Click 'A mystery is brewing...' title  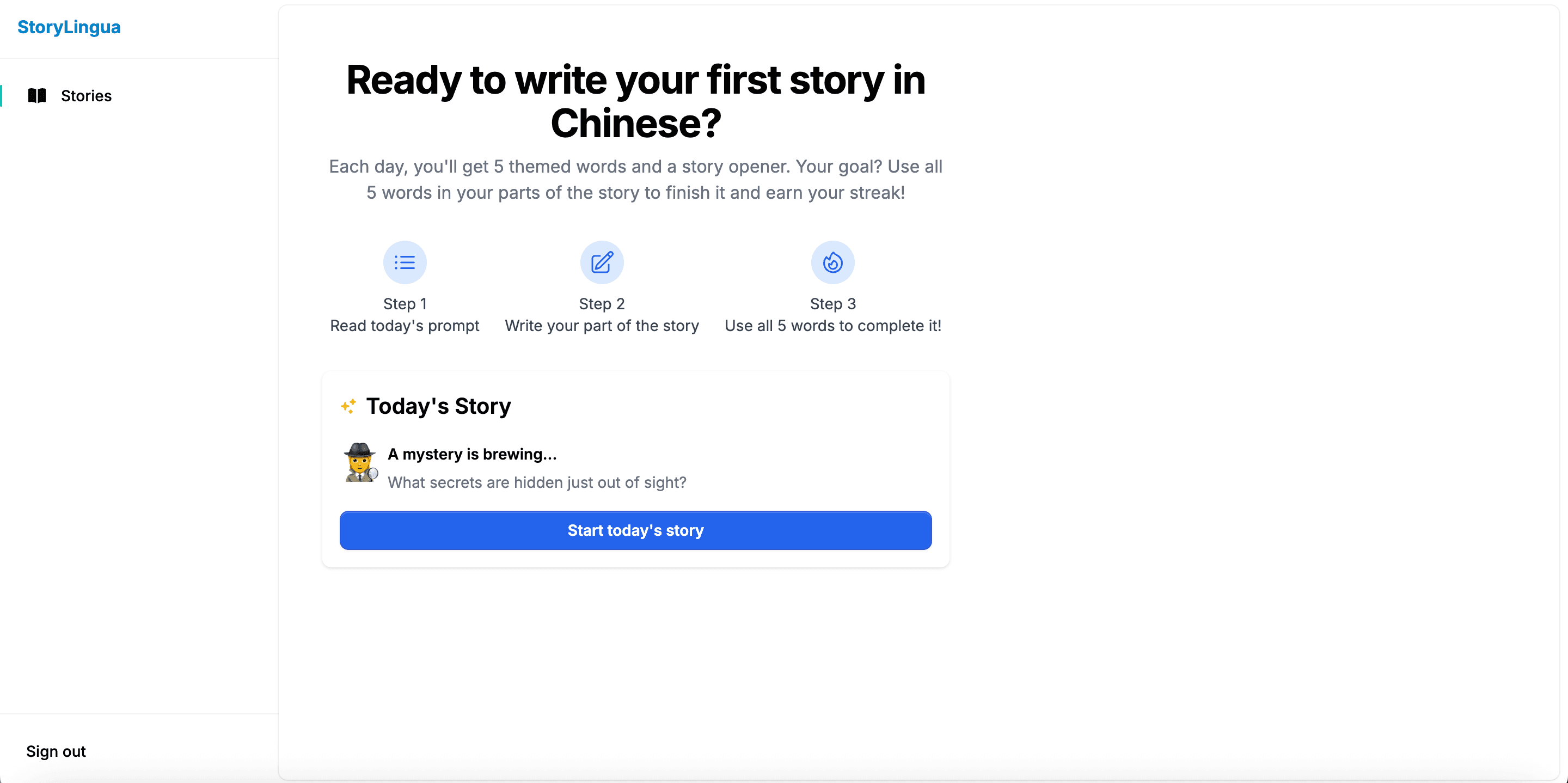(x=473, y=454)
